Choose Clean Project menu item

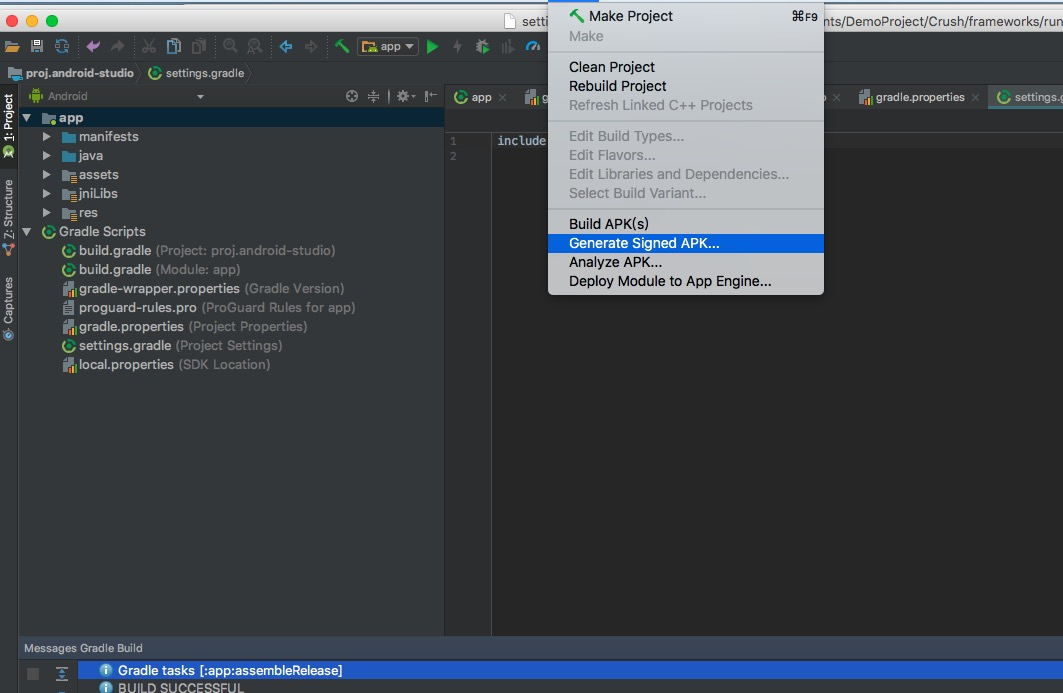coord(685,67)
